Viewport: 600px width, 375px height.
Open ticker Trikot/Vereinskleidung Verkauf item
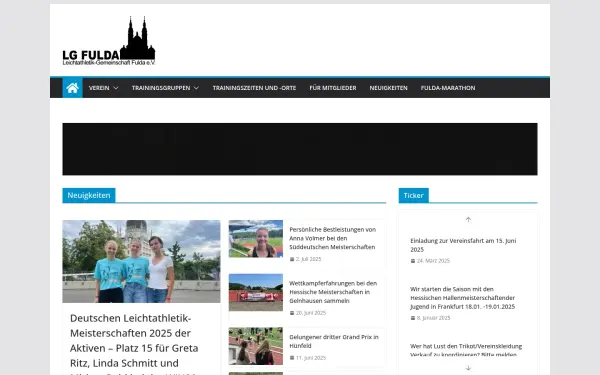(466, 350)
